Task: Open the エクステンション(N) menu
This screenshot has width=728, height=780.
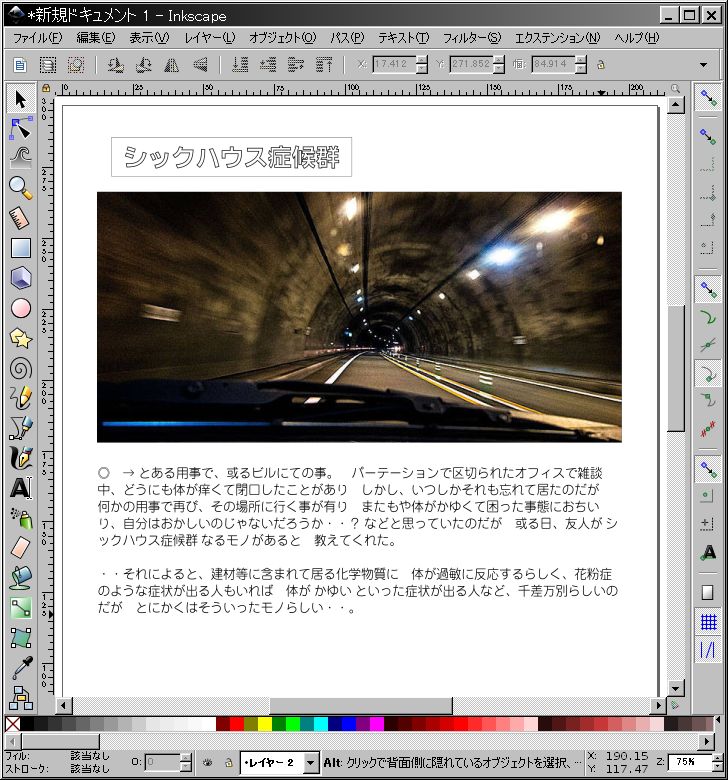Action: pyautogui.click(x=557, y=38)
